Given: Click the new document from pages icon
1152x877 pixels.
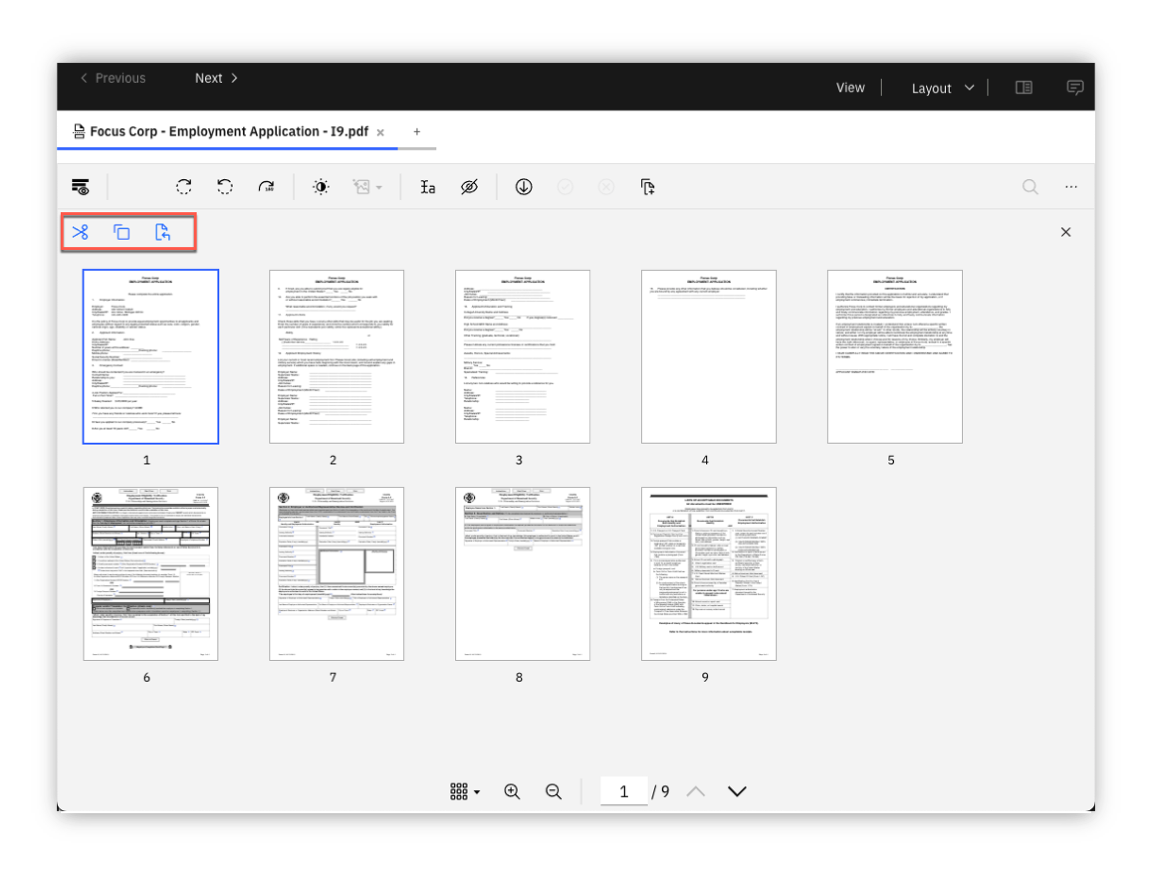Looking at the screenshot, I should 647,187.
